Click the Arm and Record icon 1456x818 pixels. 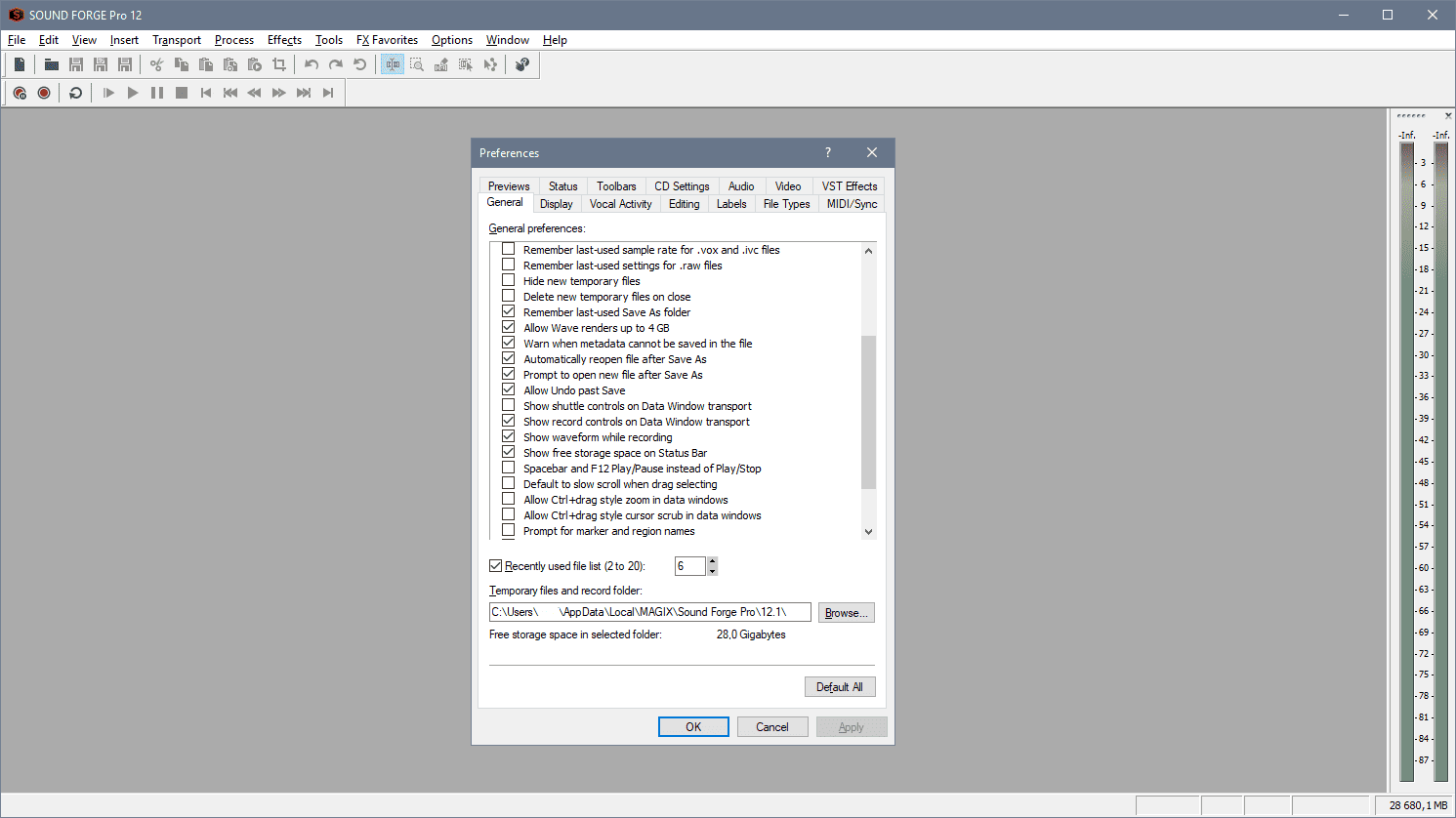(20, 93)
